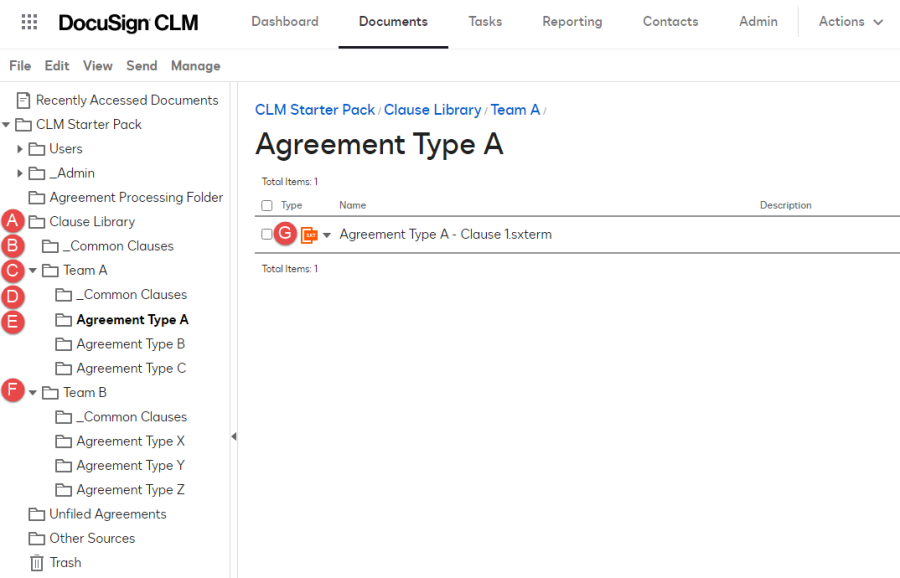Open the Clause Library breadcrumb link
This screenshot has width=900, height=578.
[x=432, y=110]
